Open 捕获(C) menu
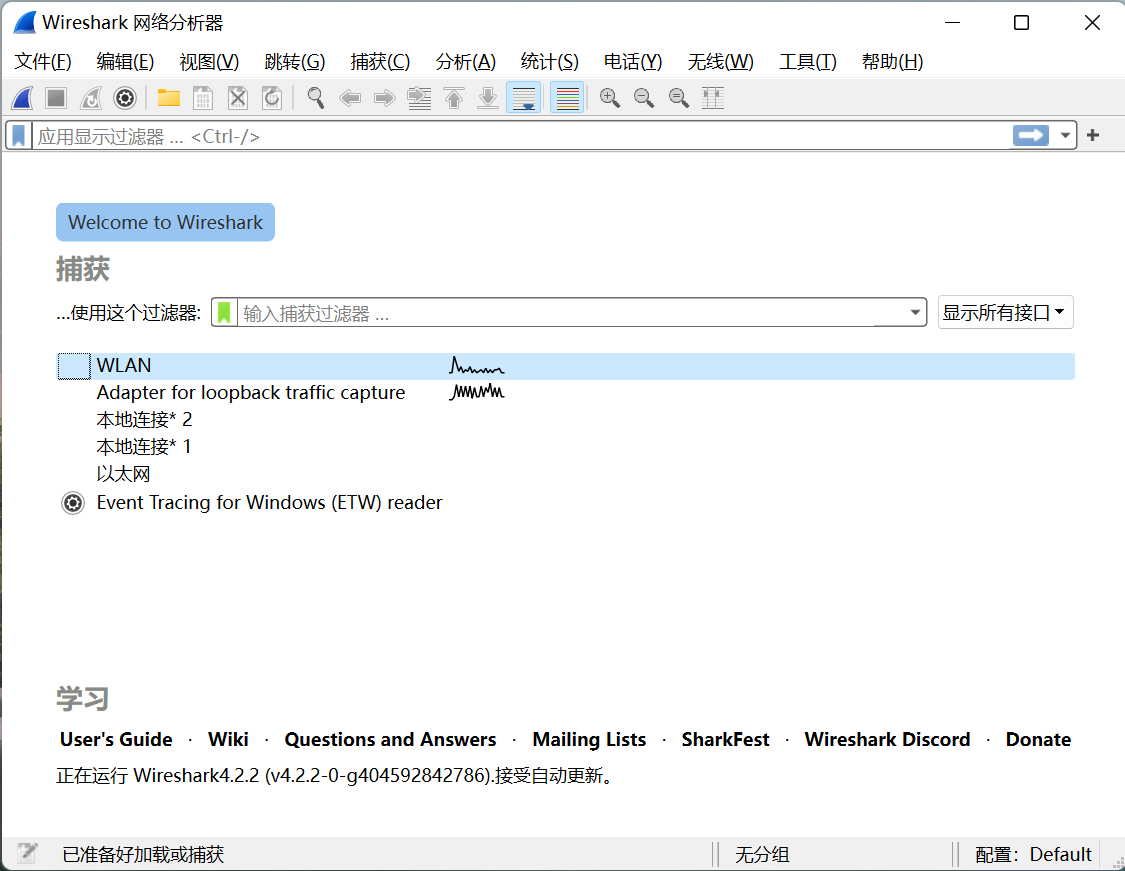This screenshot has height=871, width=1125. pos(380,62)
